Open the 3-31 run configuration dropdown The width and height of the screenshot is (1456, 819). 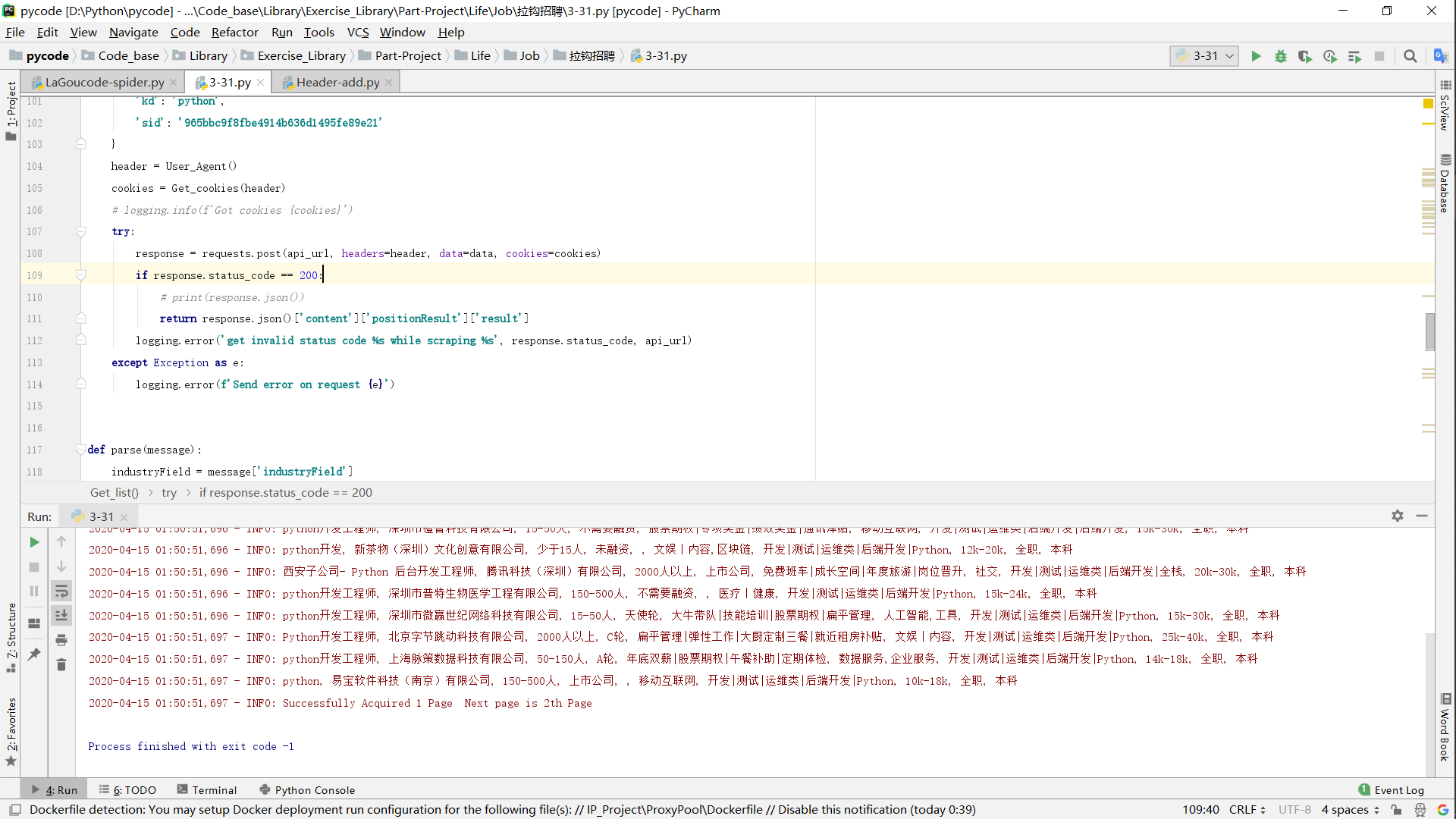click(1205, 56)
